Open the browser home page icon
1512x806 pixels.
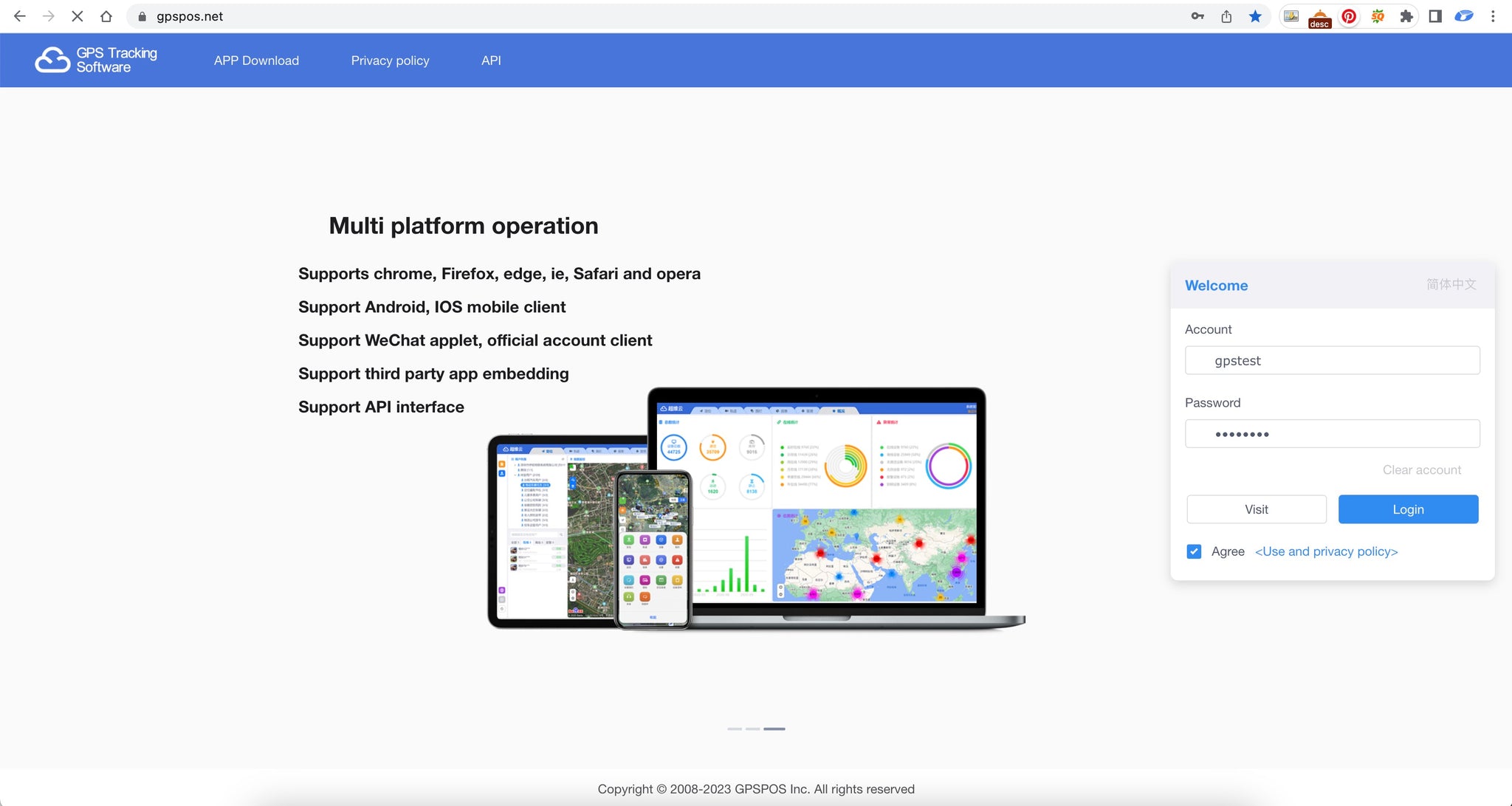pyautogui.click(x=106, y=16)
